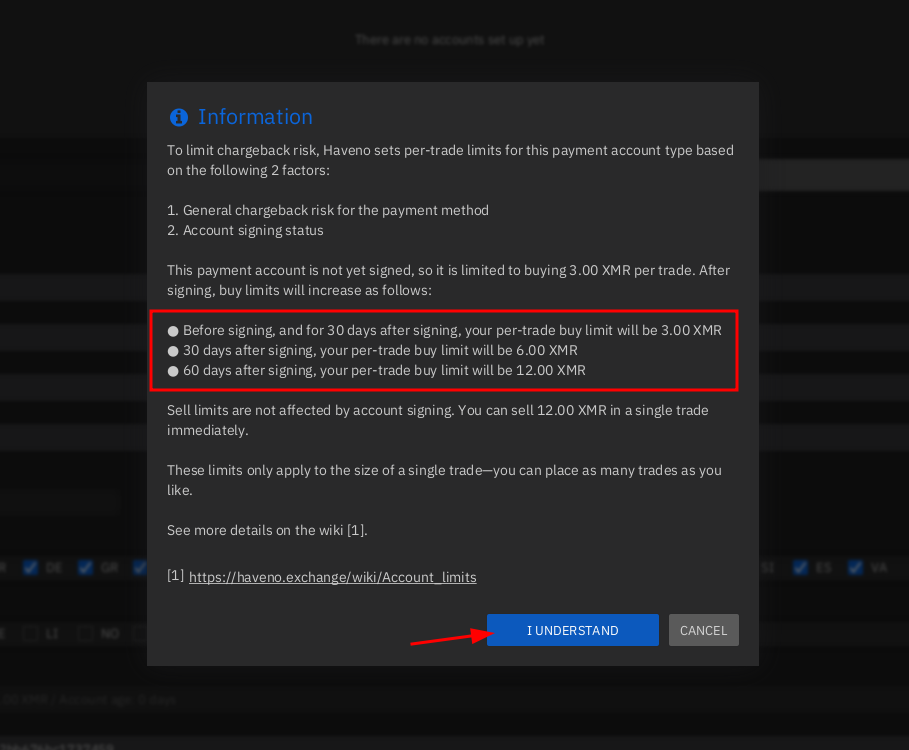Click the "There are no accounts set up yet" message
This screenshot has height=750, width=909.
click(x=449, y=40)
